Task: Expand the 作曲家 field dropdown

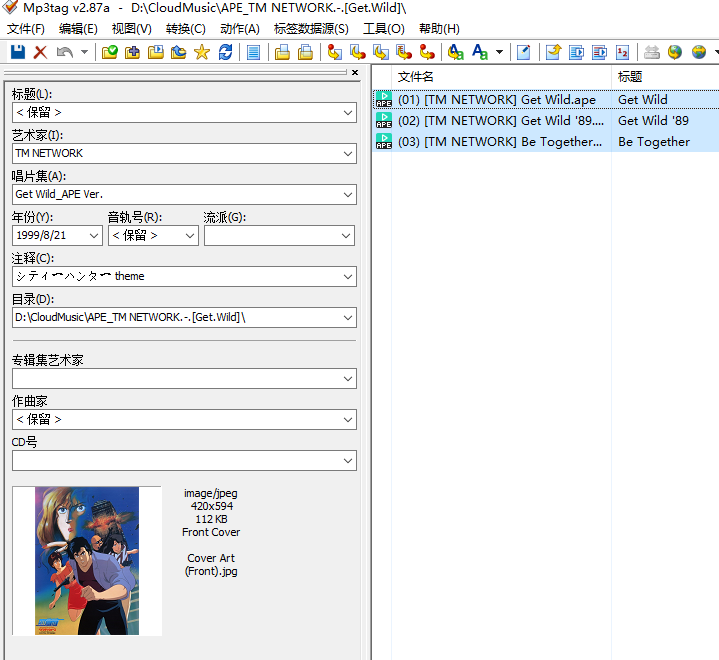Action: tap(348, 420)
